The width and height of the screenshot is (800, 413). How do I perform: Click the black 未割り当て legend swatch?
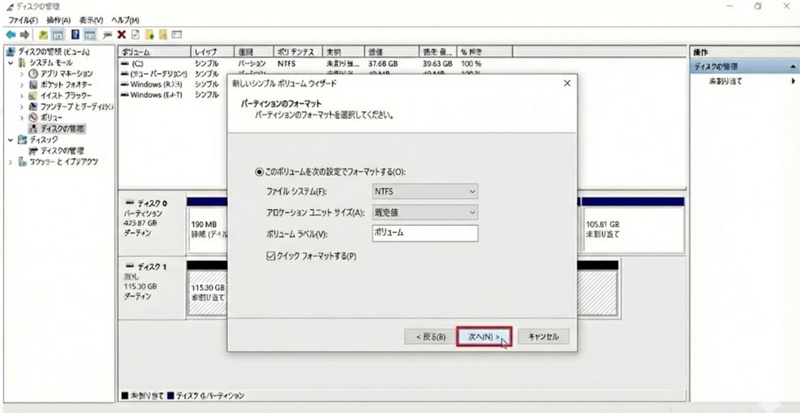coord(124,396)
